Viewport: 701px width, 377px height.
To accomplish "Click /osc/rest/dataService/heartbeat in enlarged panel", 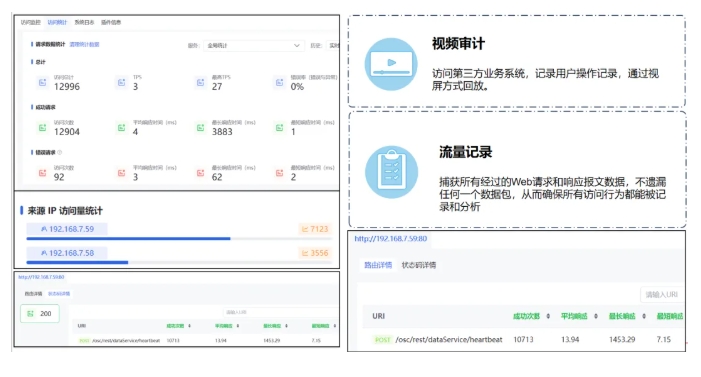I will point(449,340).
